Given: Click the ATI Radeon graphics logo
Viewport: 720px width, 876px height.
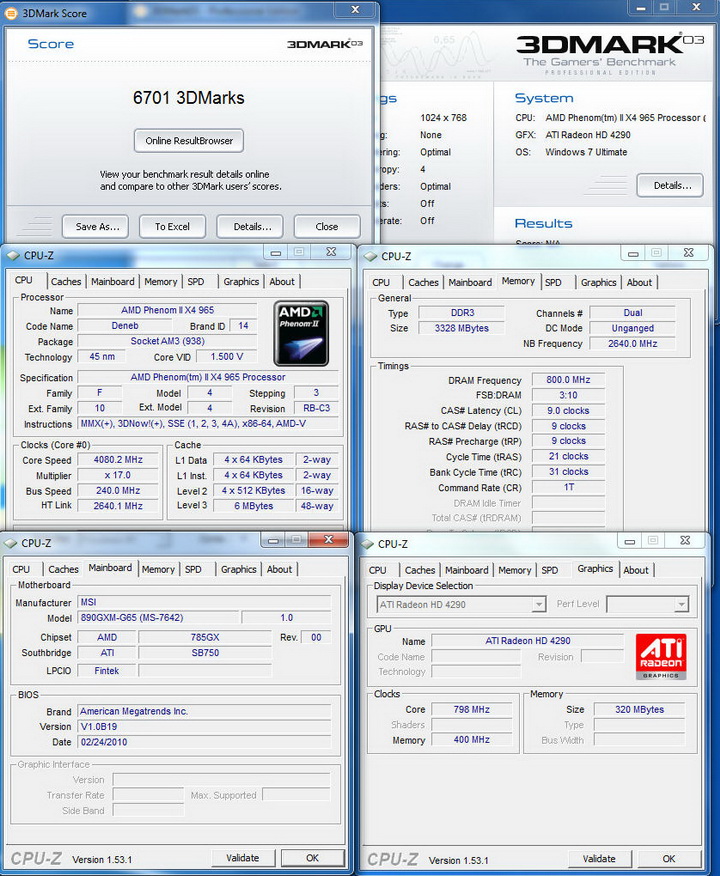Looking at the screenshot, I should point(661,656).
